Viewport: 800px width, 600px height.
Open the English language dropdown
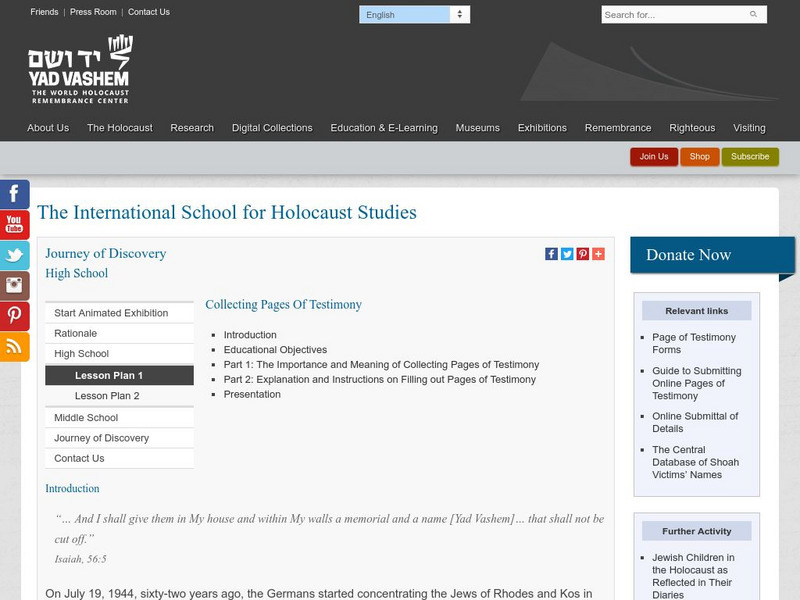point(414,15)
